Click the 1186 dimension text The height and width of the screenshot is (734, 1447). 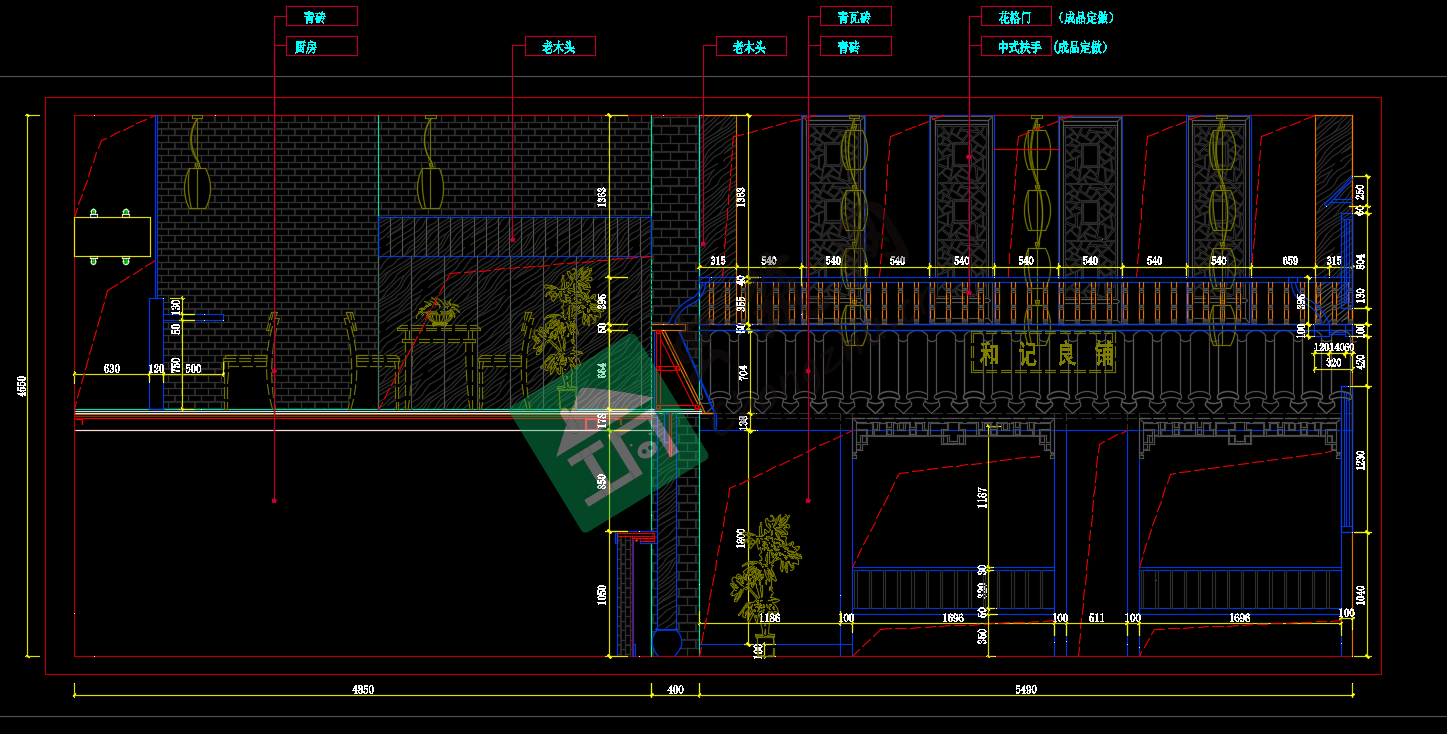click(x=770, y=618)
